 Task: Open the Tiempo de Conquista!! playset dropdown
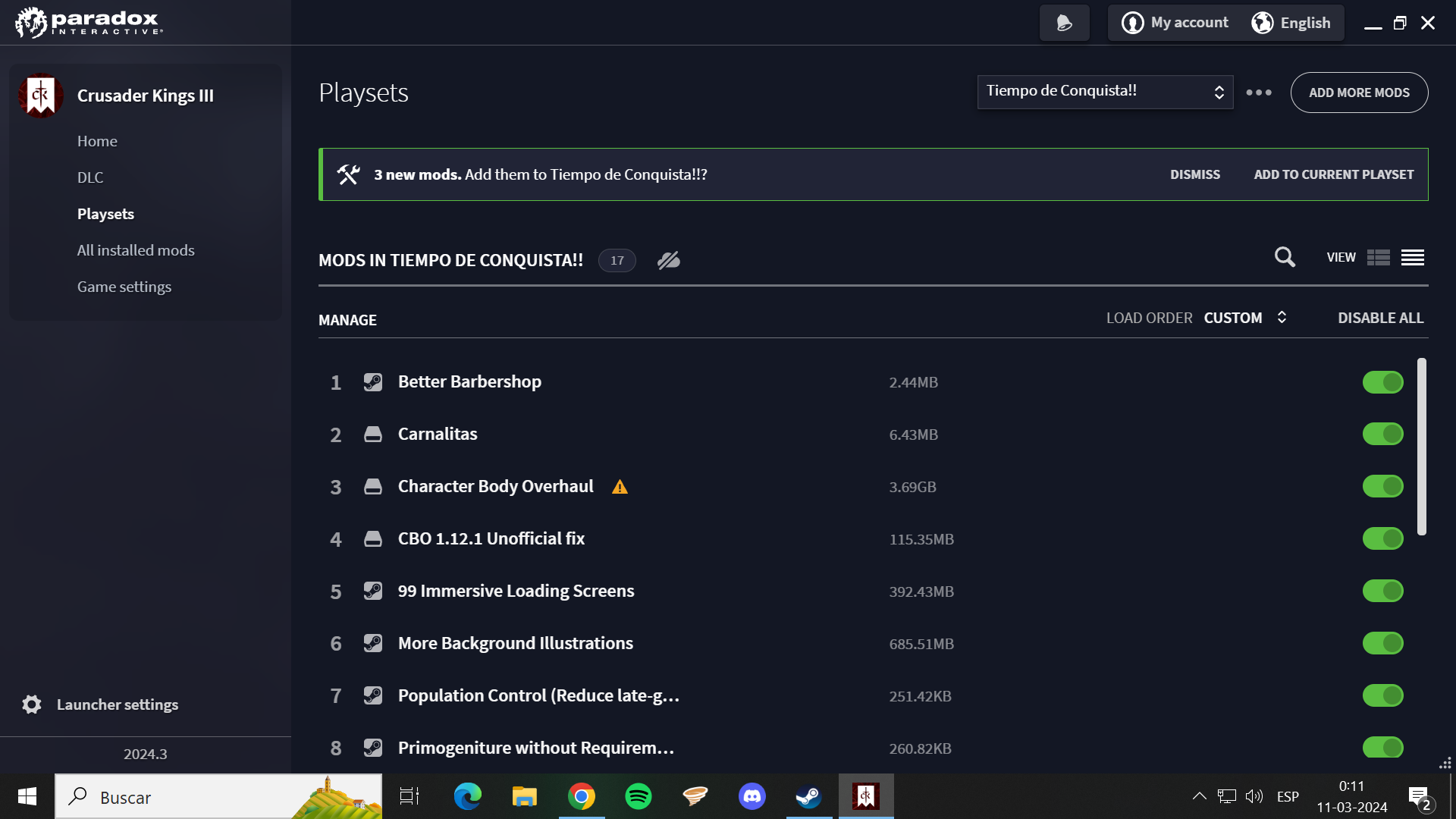1105,92
